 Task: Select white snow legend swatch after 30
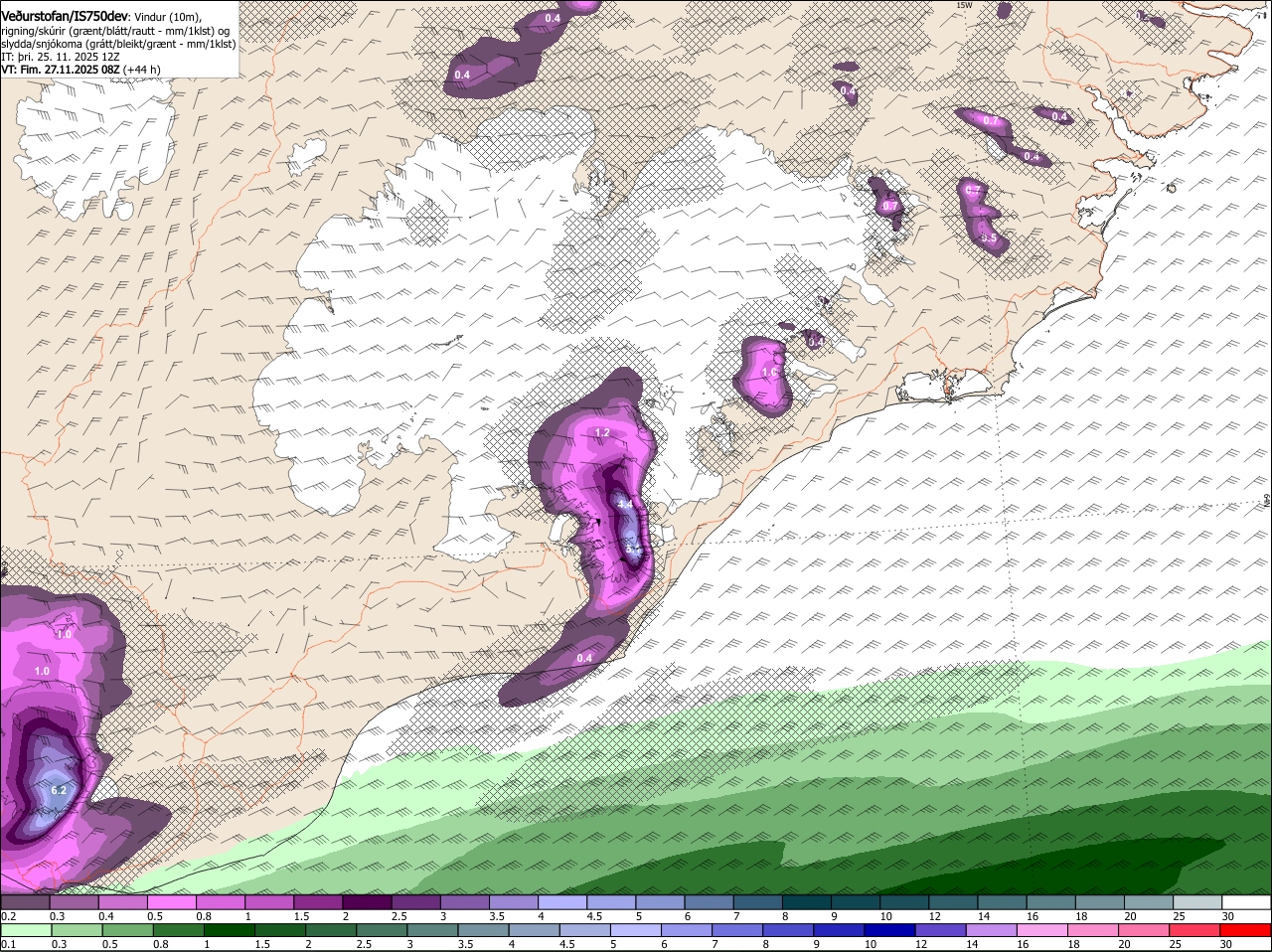coord(1247,902)
